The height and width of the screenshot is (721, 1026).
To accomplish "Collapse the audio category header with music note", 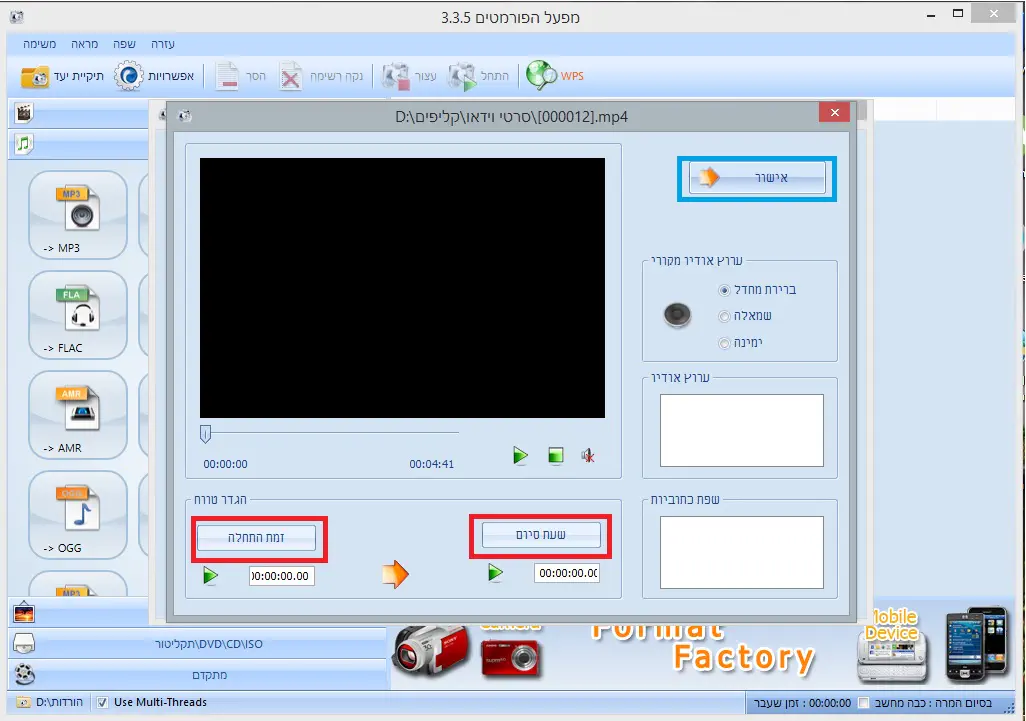I will coord(24,144).
